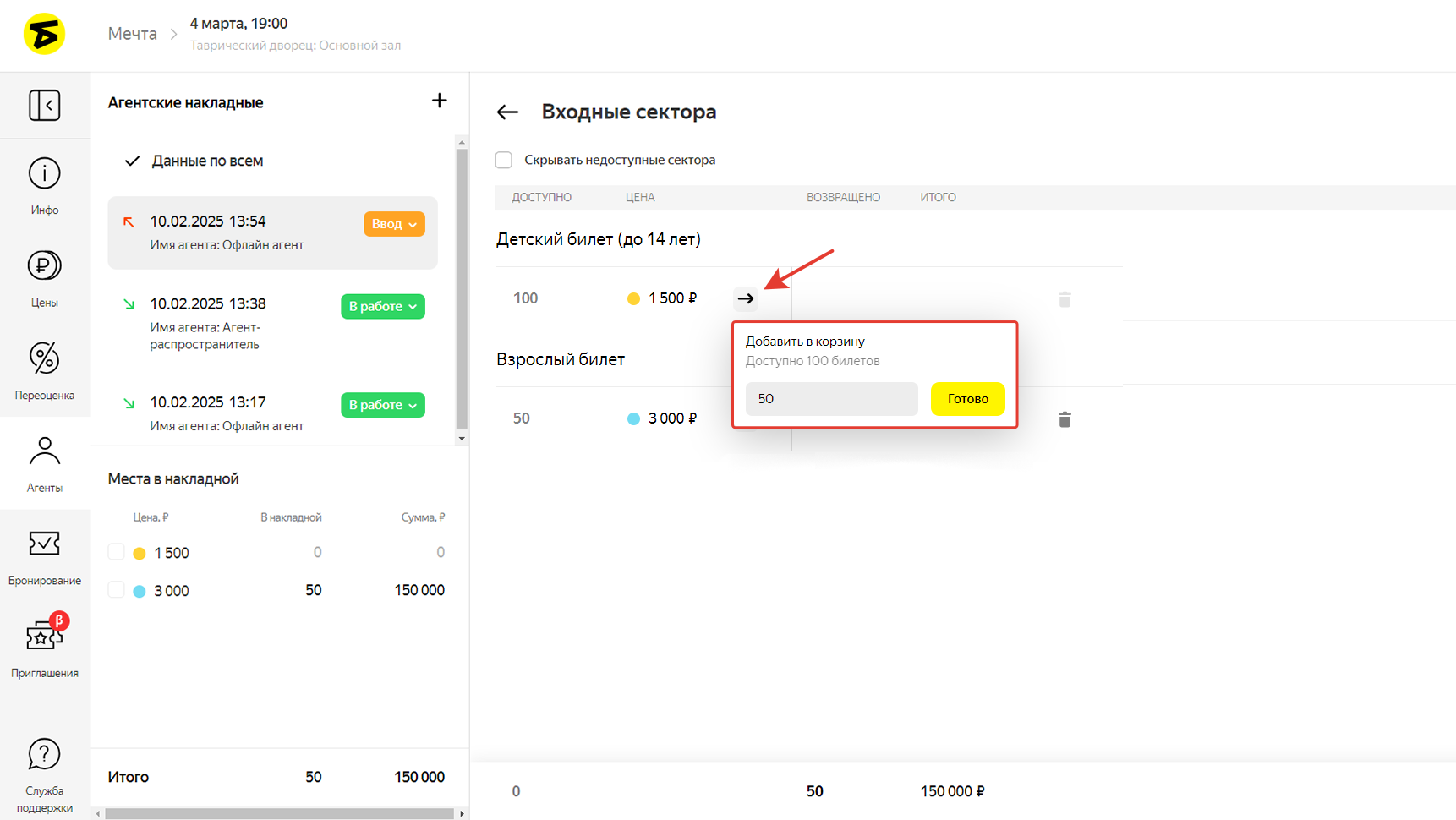Open the Приглашения section

tap(44, 648)
